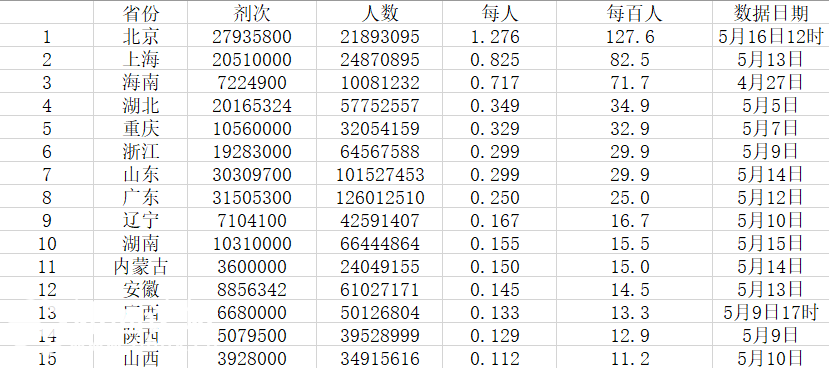Select the 0.717 per-person cell
Screen dimensions: 829x368
(499, 82)
